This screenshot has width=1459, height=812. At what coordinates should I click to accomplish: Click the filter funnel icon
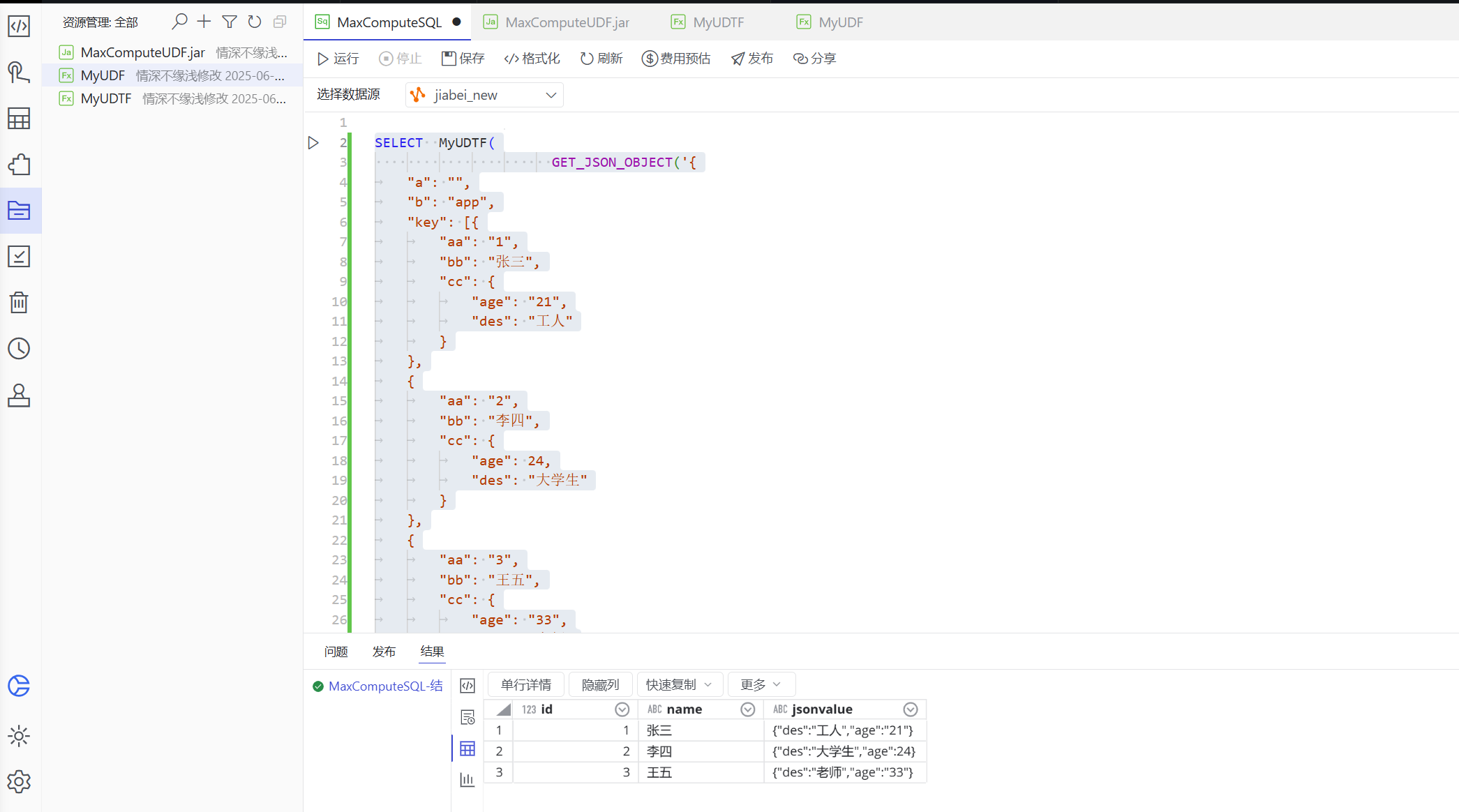pos(229,22)
